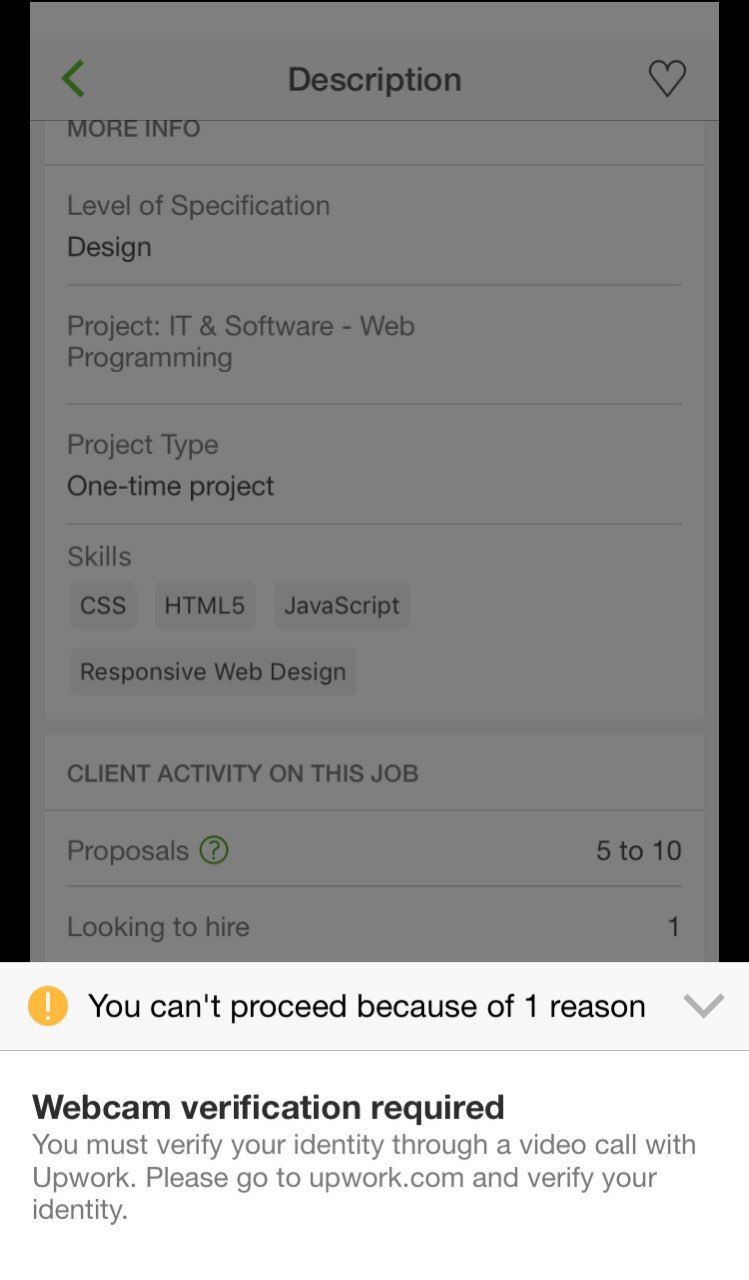Tap the verify identity message text
Screen dimensions: 749x1280
(x=364, y=1177)
